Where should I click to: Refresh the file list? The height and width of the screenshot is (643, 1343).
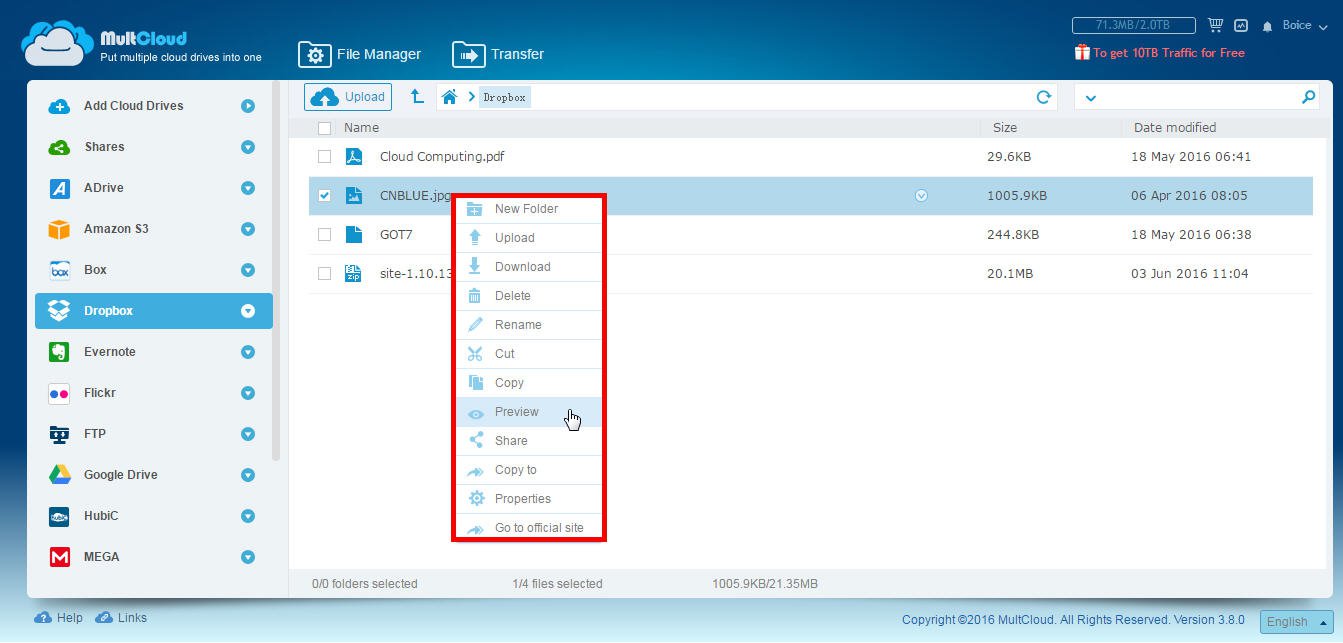1043,97
